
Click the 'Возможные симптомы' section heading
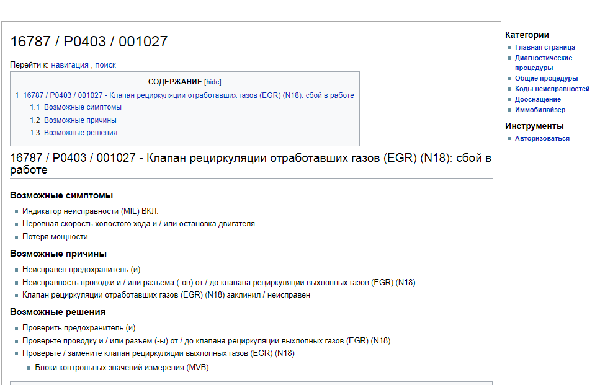tap(61, 195)
